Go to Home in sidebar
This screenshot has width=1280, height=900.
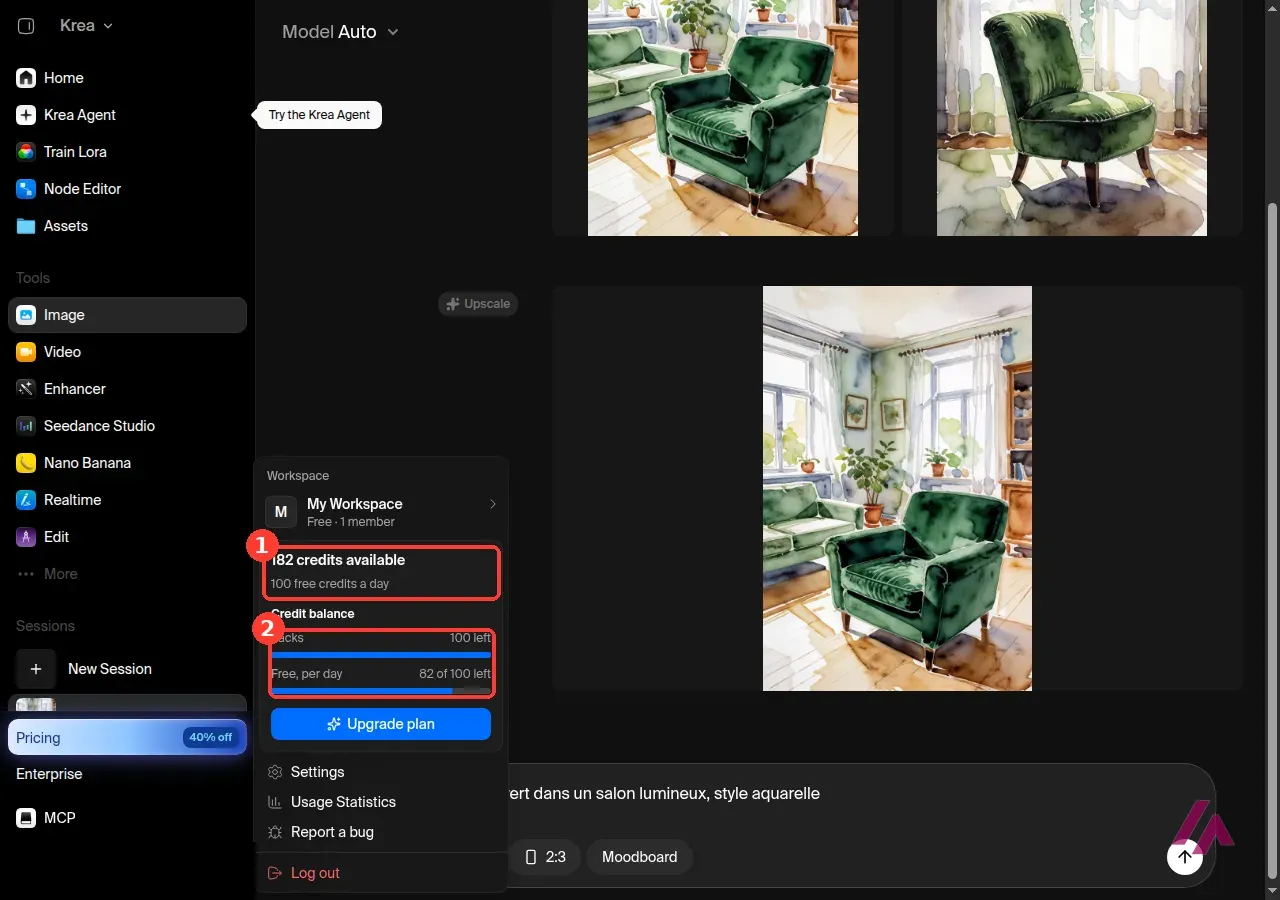click(127, 78)
